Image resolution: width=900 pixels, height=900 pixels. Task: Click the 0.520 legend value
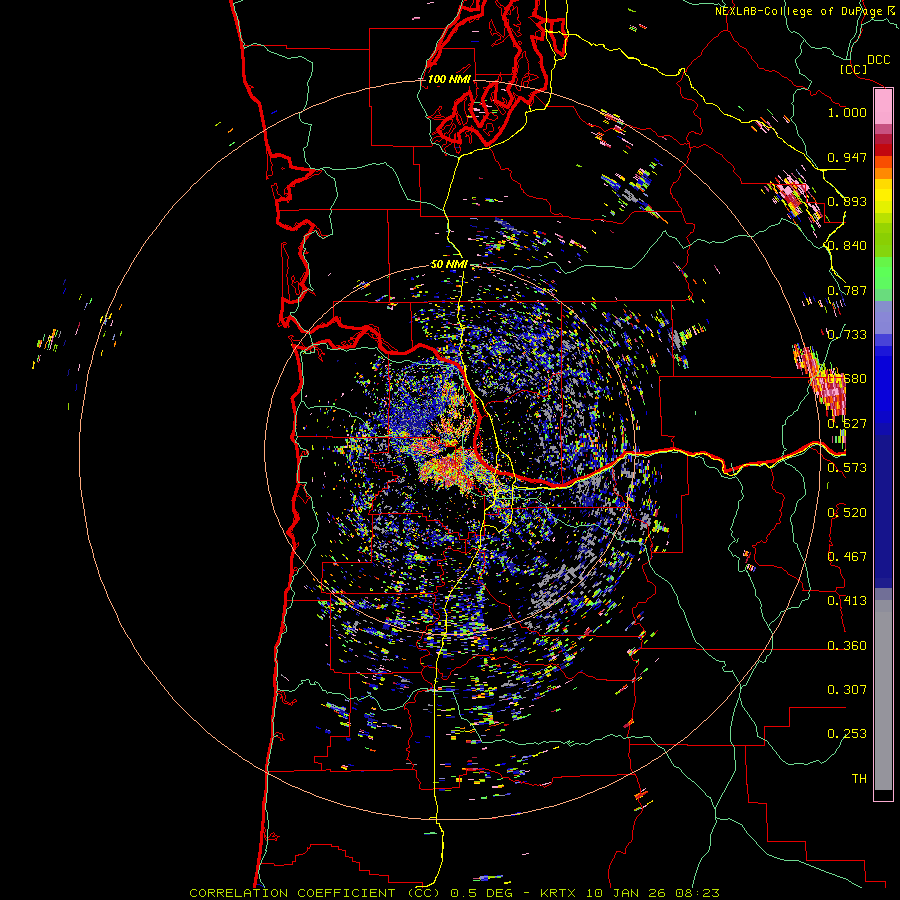point(847,513)
